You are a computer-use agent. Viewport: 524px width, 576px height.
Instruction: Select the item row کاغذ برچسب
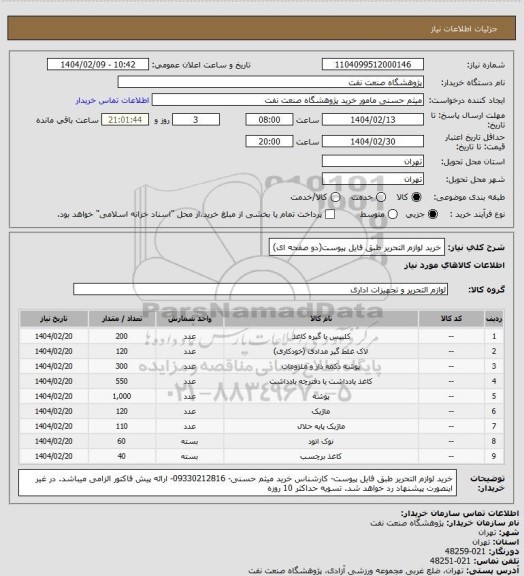click(x=262, y=456)
